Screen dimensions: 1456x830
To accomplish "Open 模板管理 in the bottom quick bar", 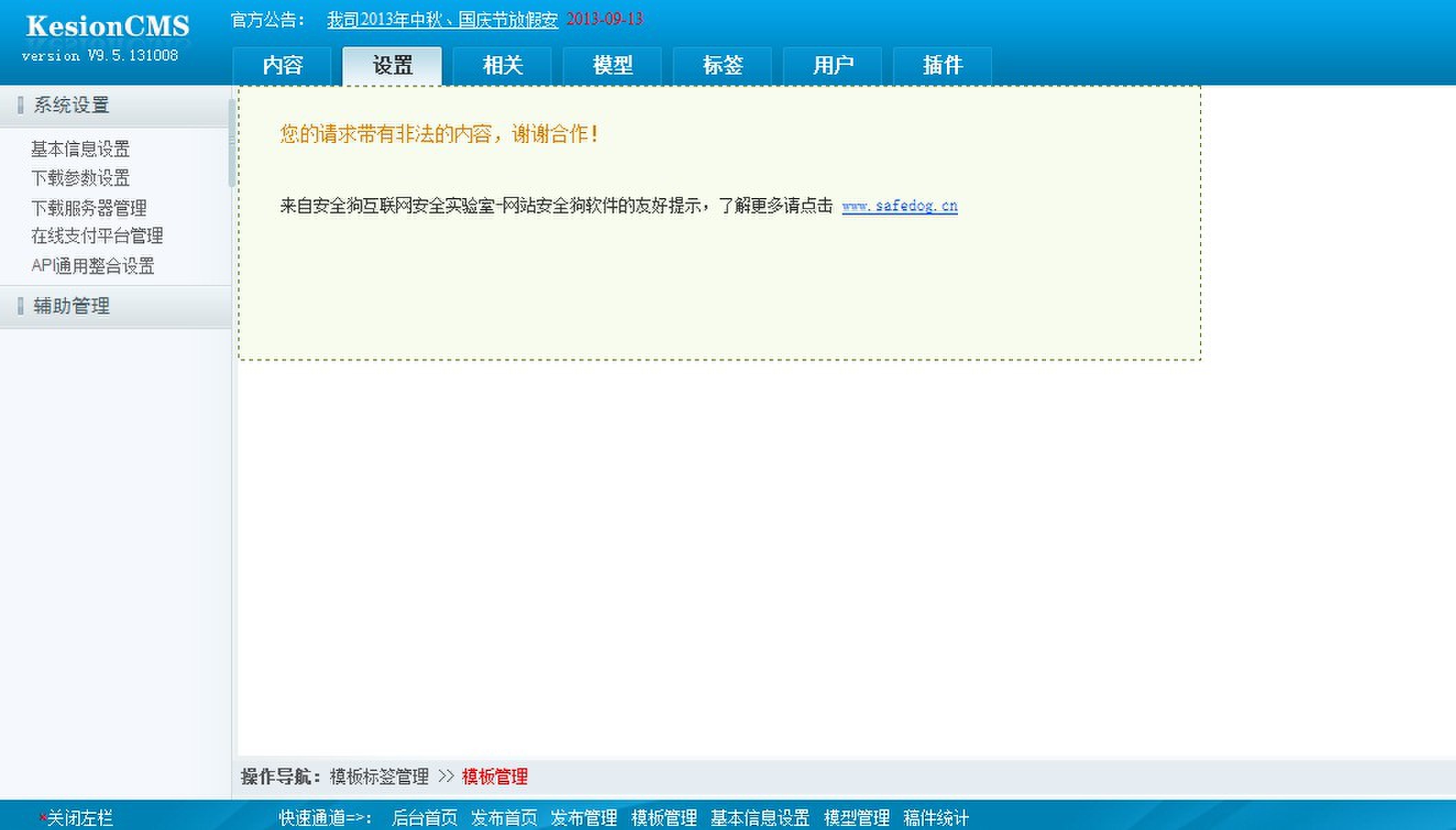I will click(x=664, y=818).
